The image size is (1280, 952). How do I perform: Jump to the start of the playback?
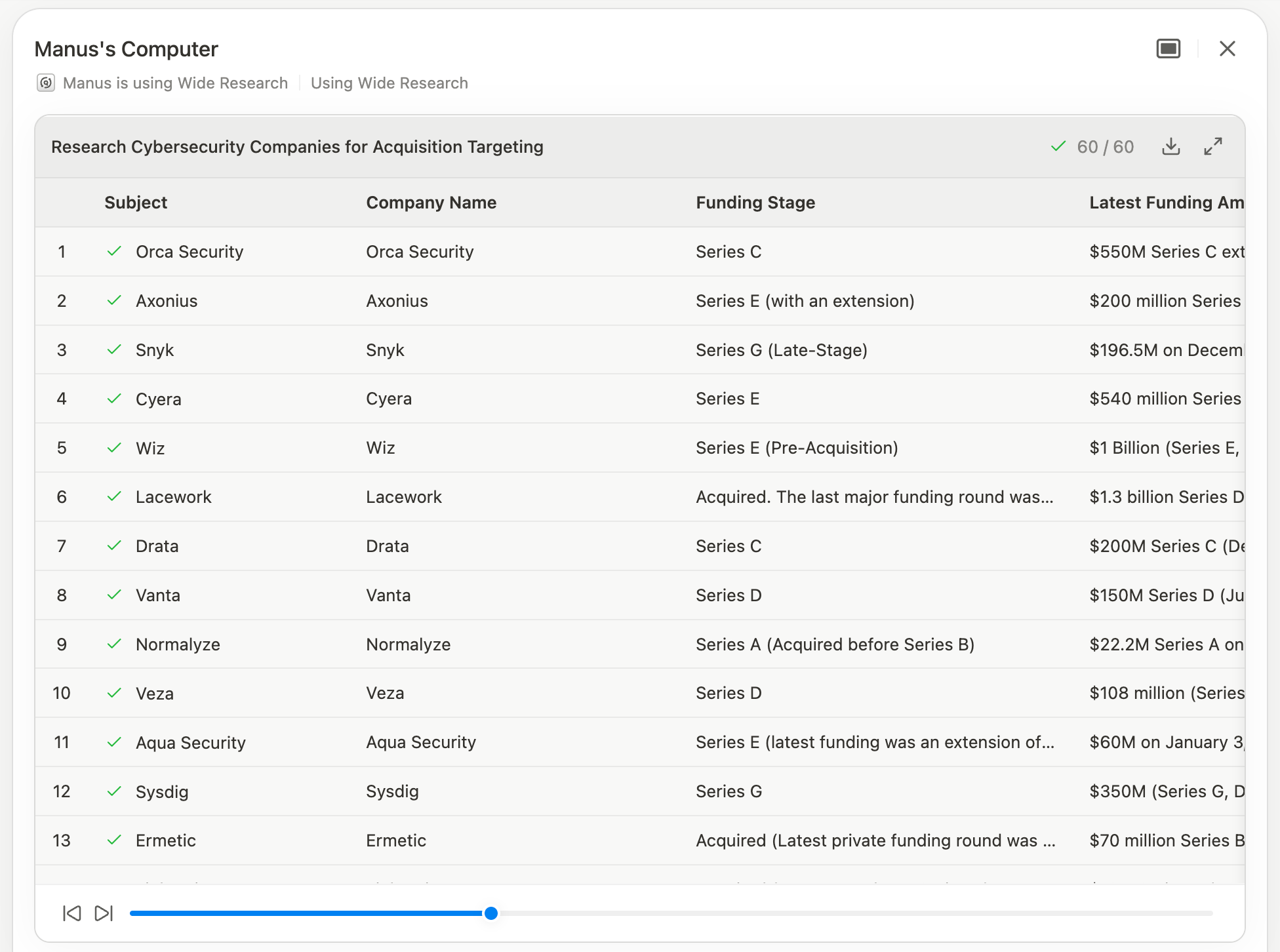[x=71, y=913]
